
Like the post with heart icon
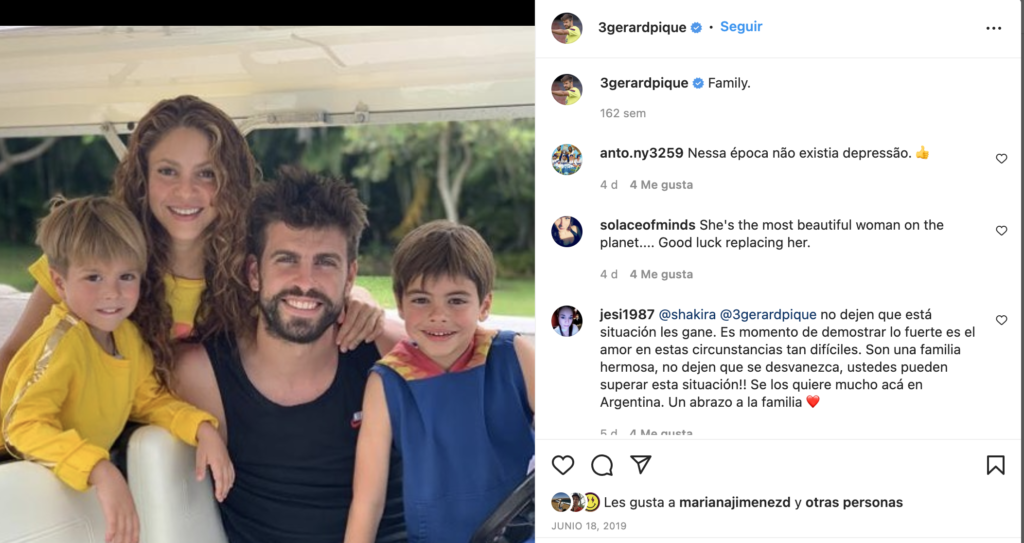tap(563, 465)
